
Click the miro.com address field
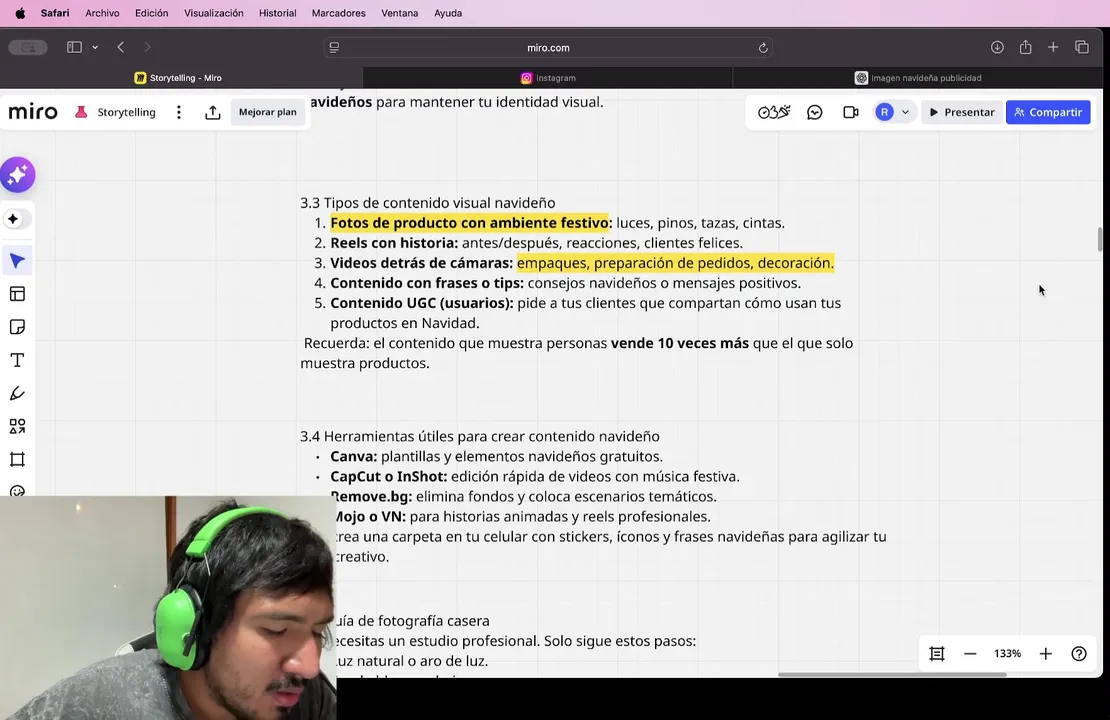pos(548,48)
